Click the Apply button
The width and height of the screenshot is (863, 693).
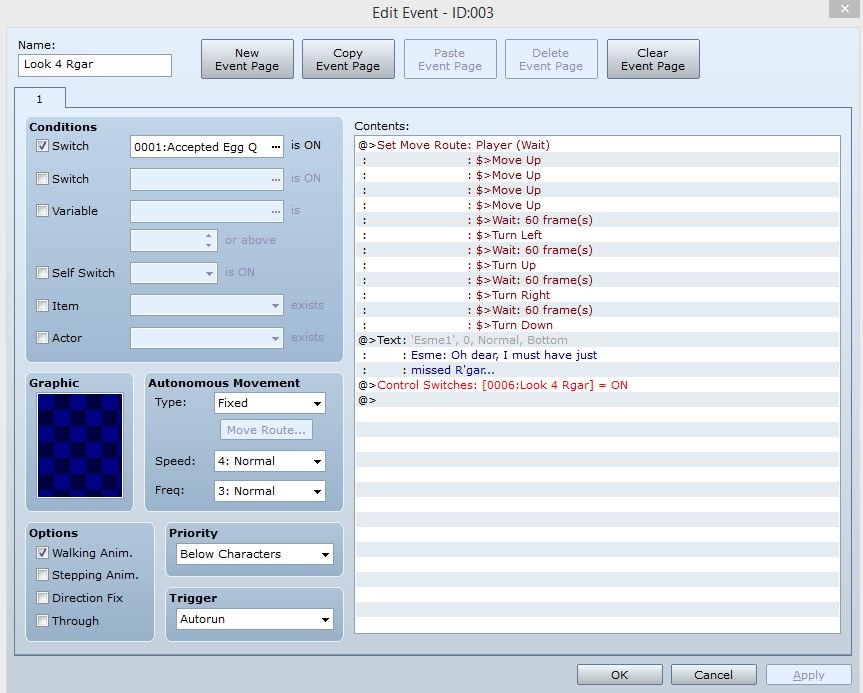point(809,675)
